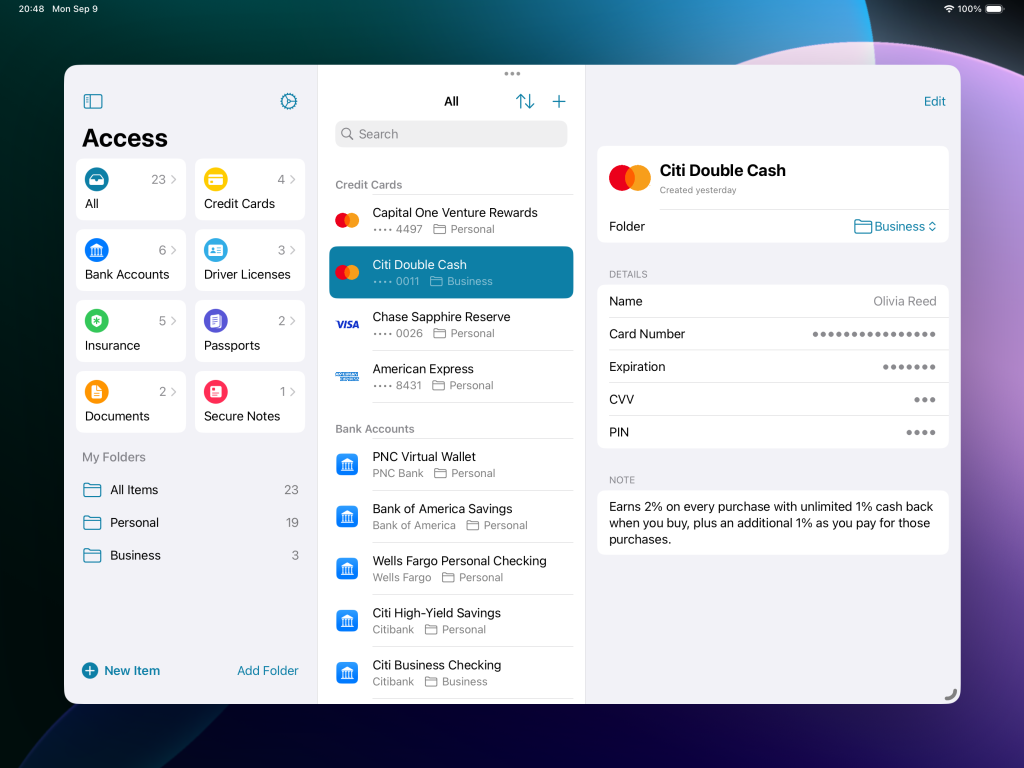
Task: Expand the Credit Cards category chevron
Action: click(x=292, y=180)
